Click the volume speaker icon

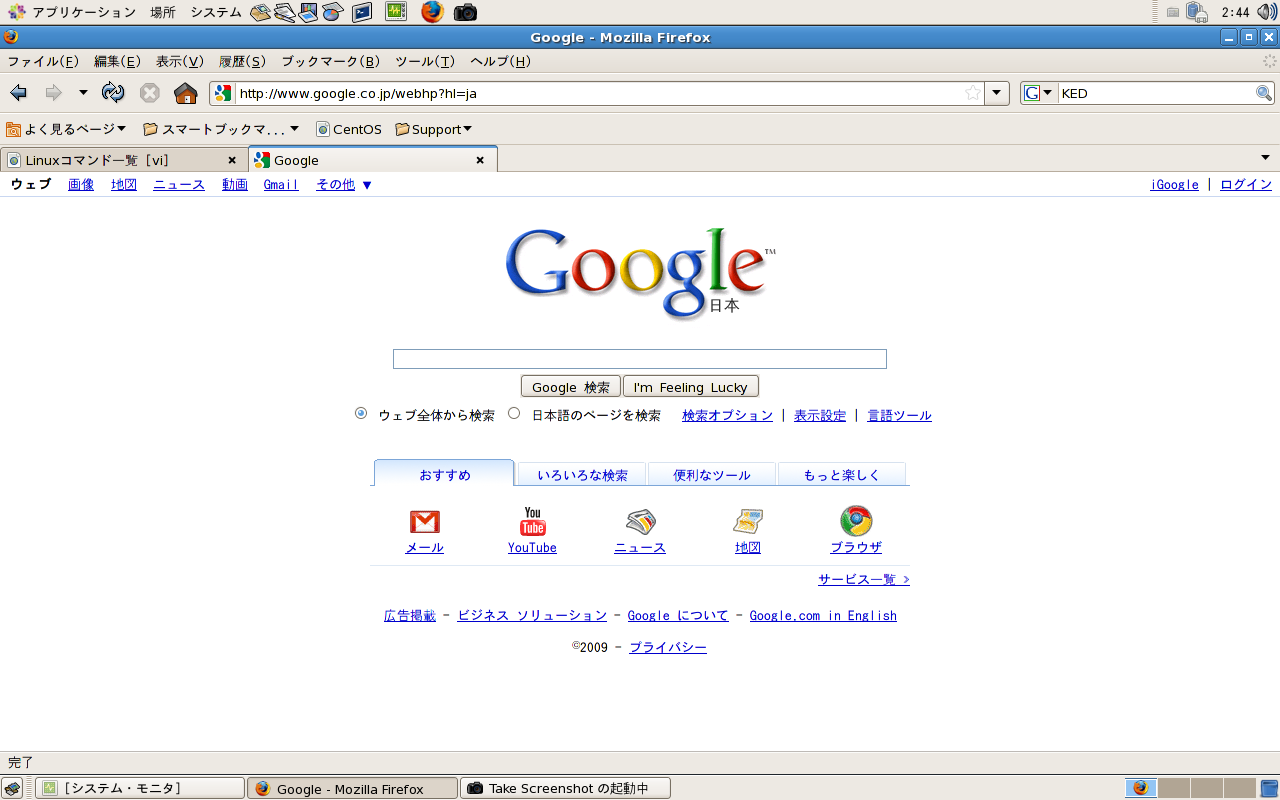point(1266,12)
